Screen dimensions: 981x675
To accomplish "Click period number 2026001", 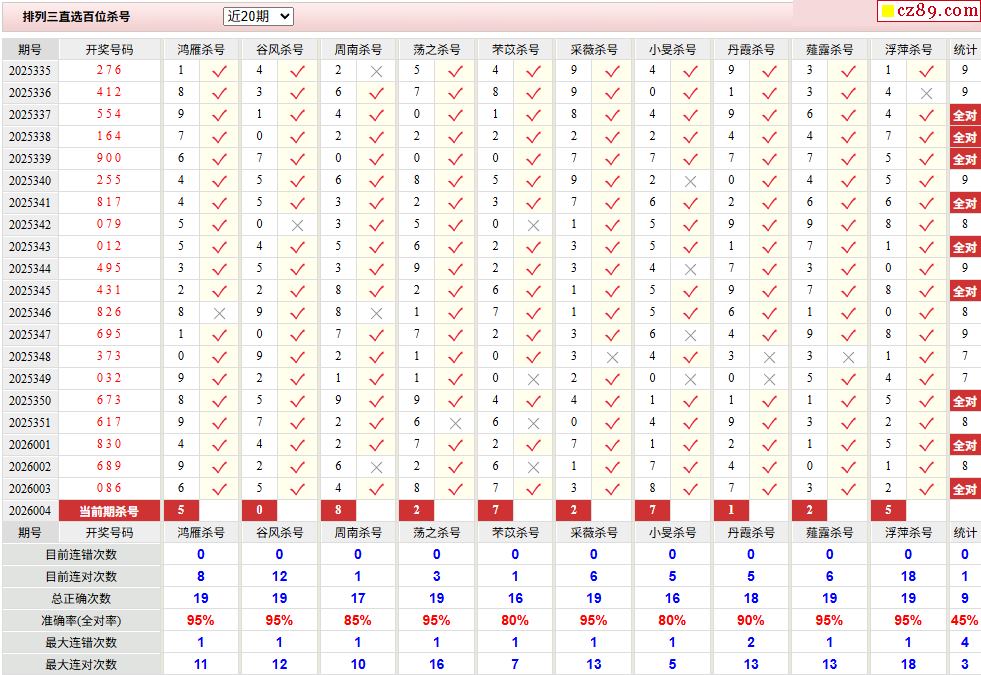I will tap(29, 445).
